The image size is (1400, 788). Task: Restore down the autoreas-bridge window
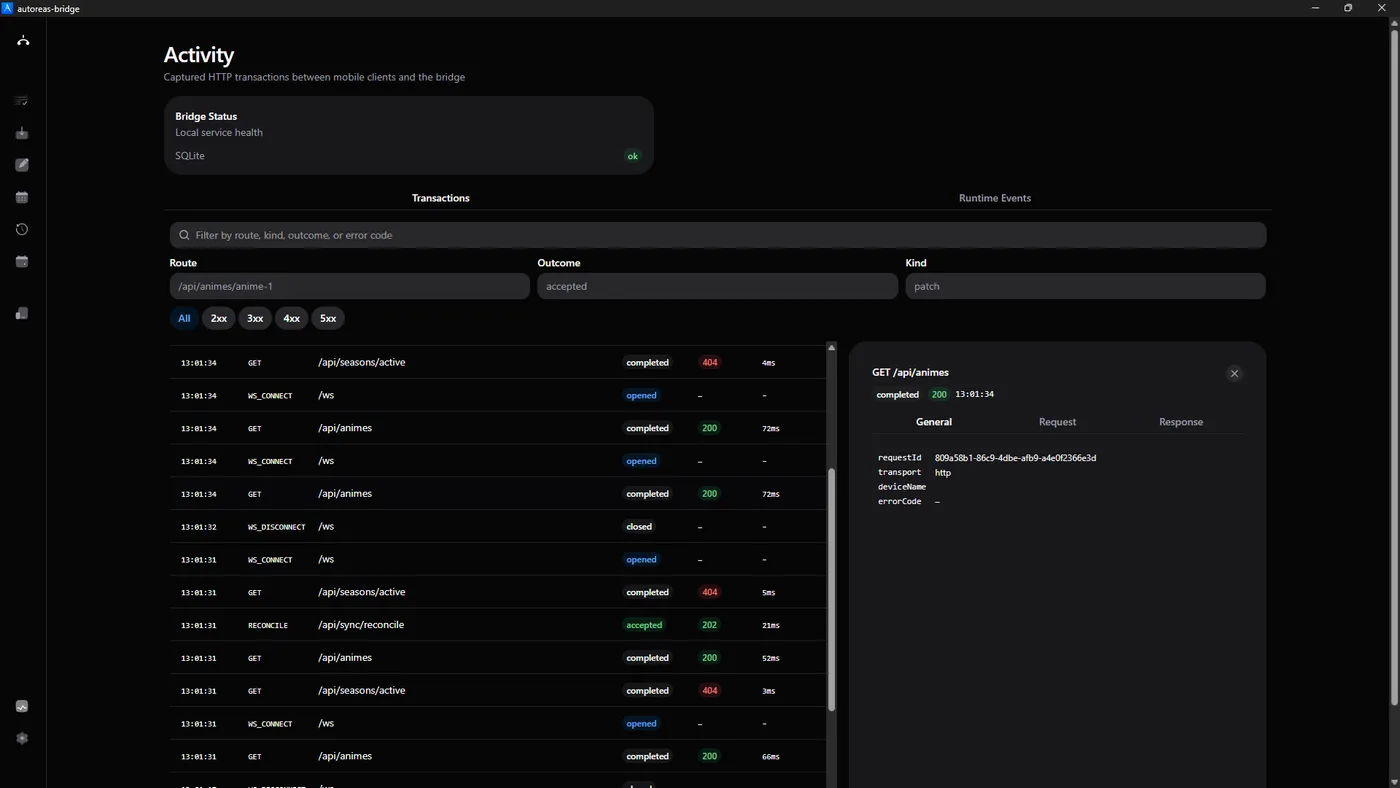(1348, 8)
